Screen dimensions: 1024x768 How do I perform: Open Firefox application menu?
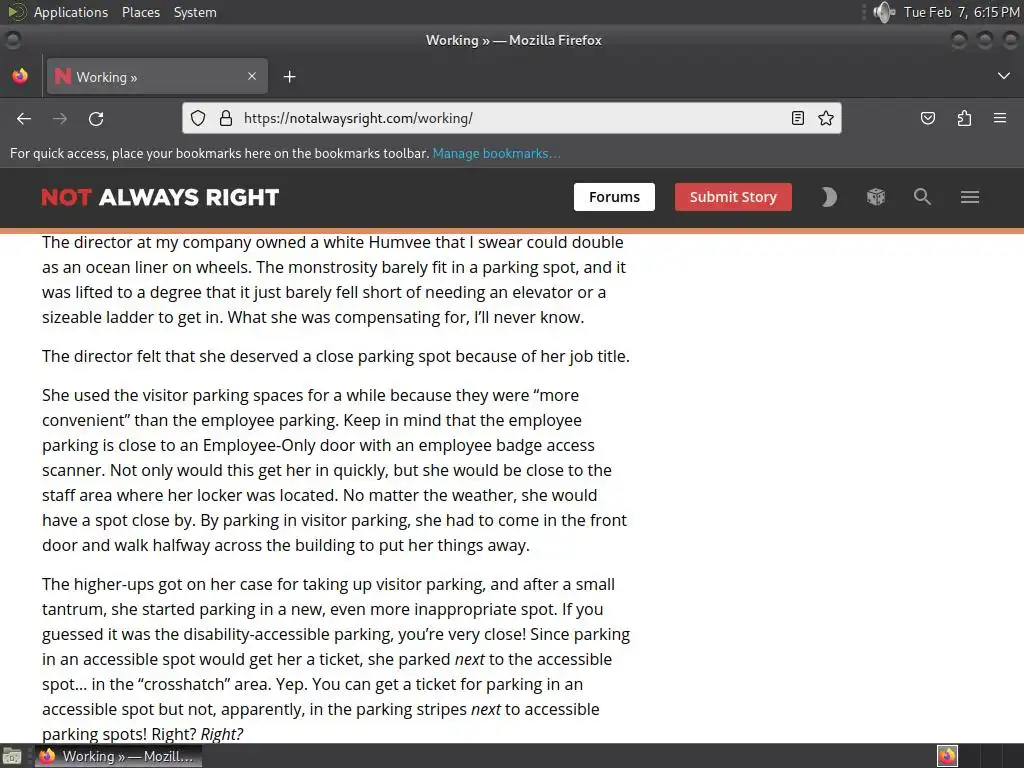coord(1000,118)
